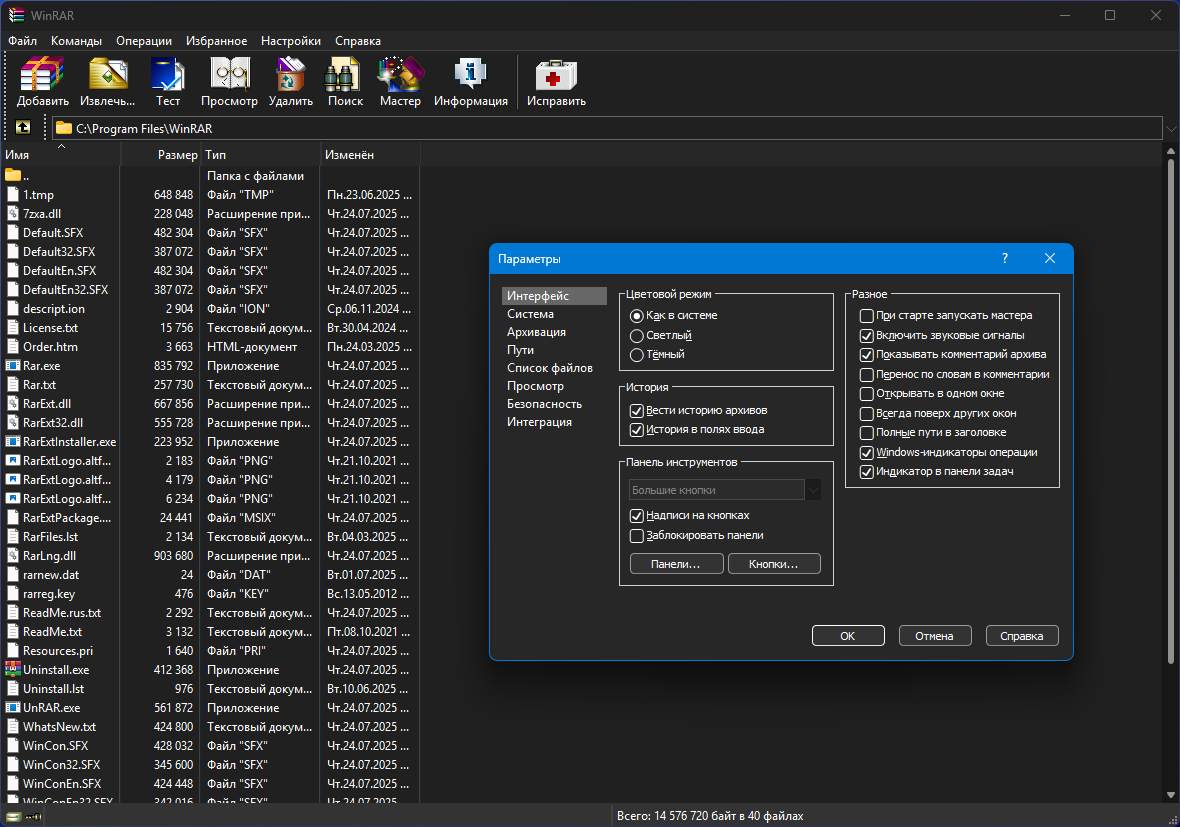1180x827 pixels.
Task: Select the 'Тёмный' color mode
Action: pyautogui.click(x=637, y=355)
